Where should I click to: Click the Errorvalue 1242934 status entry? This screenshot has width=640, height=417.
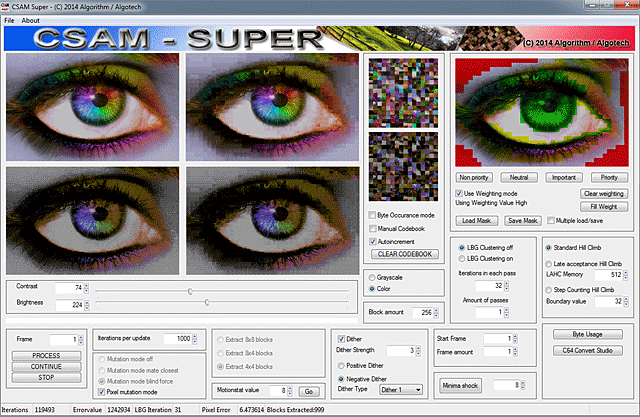(101, 410)
